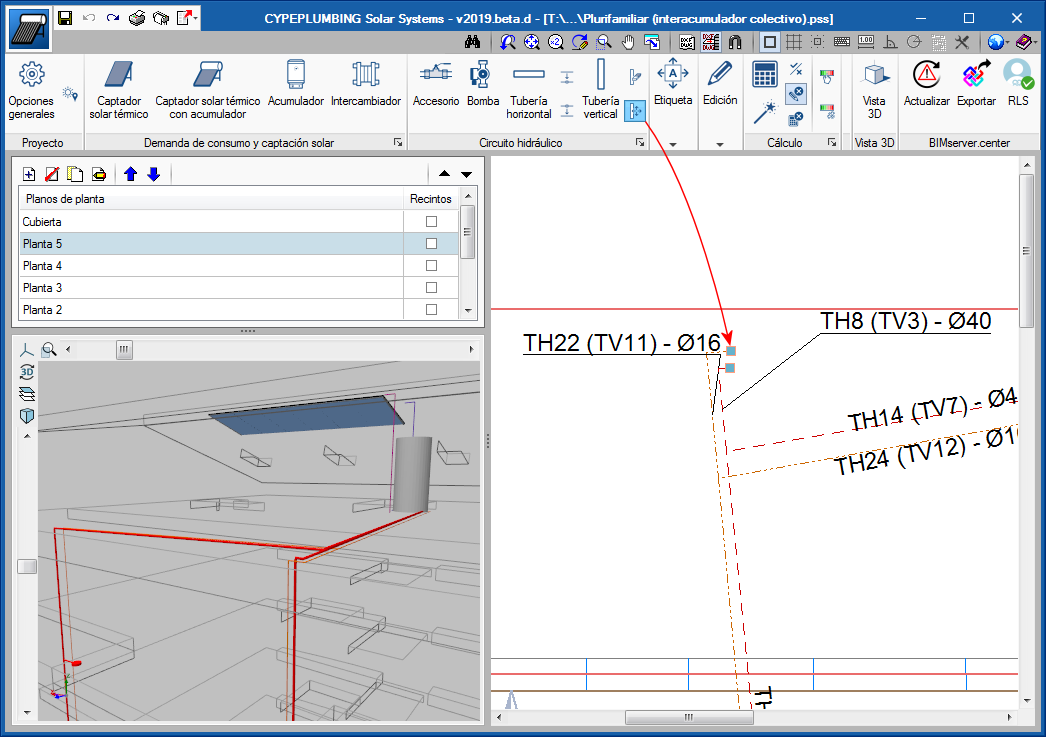Open the binoculars search tool

(472, 43)
